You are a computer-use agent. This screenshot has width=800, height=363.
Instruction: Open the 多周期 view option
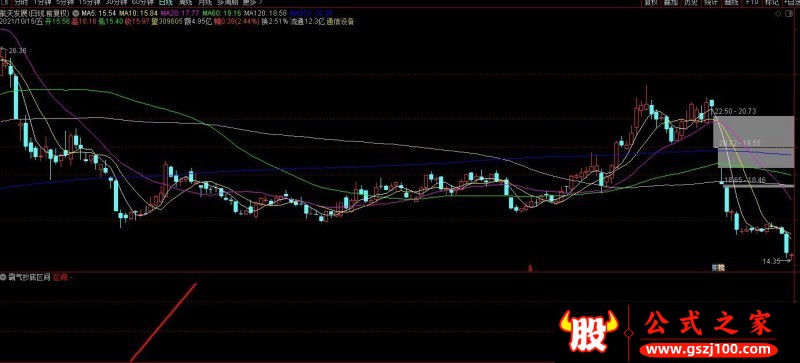click(228, 3)
